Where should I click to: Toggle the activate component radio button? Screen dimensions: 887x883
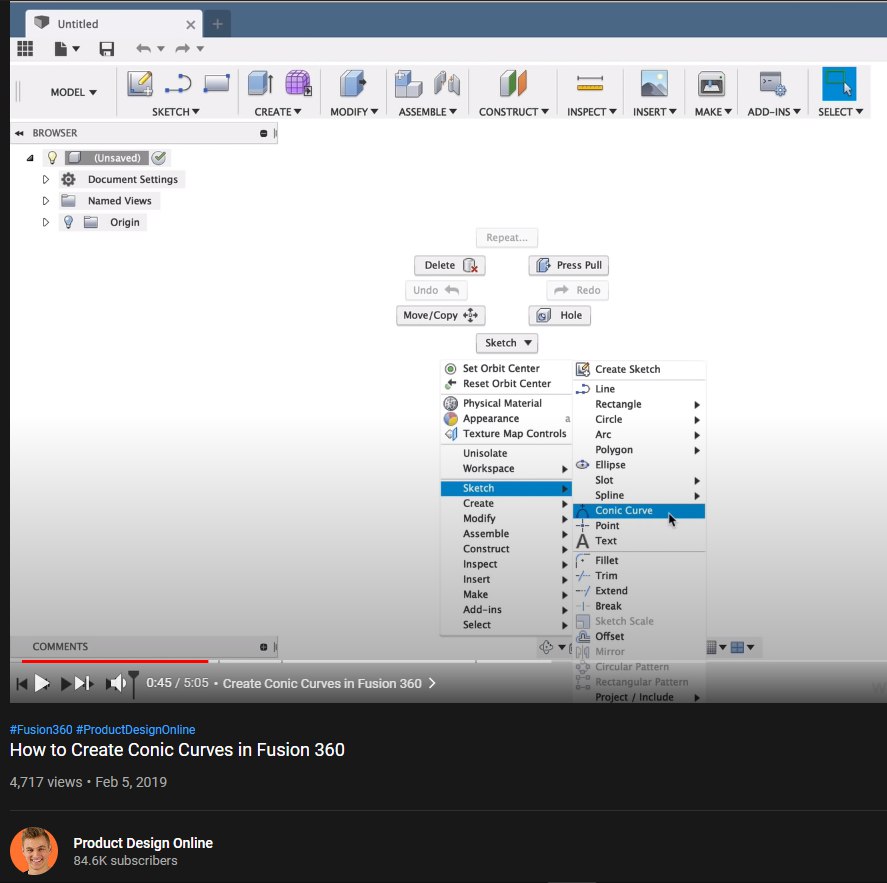coord(159,158)
